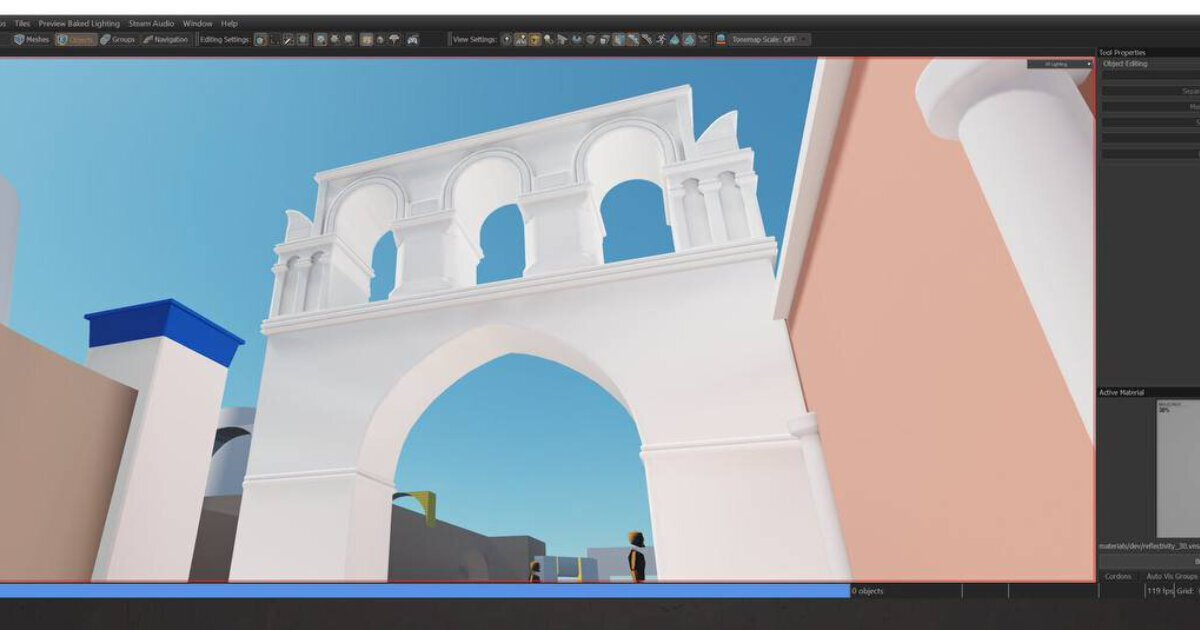Click the umbrella-shaped icon in Editing Settings

394,40
